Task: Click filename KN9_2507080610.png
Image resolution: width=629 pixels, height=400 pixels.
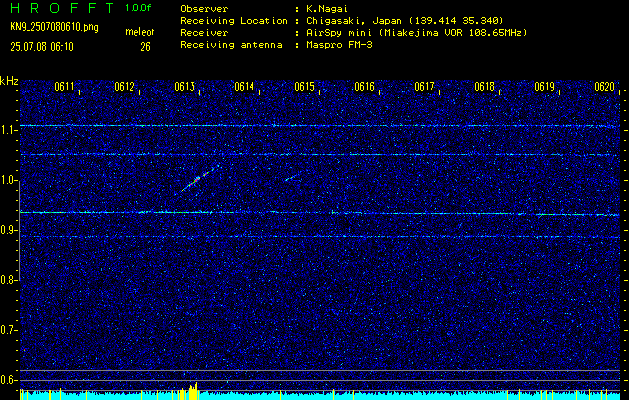Action: tap(54, 27)
